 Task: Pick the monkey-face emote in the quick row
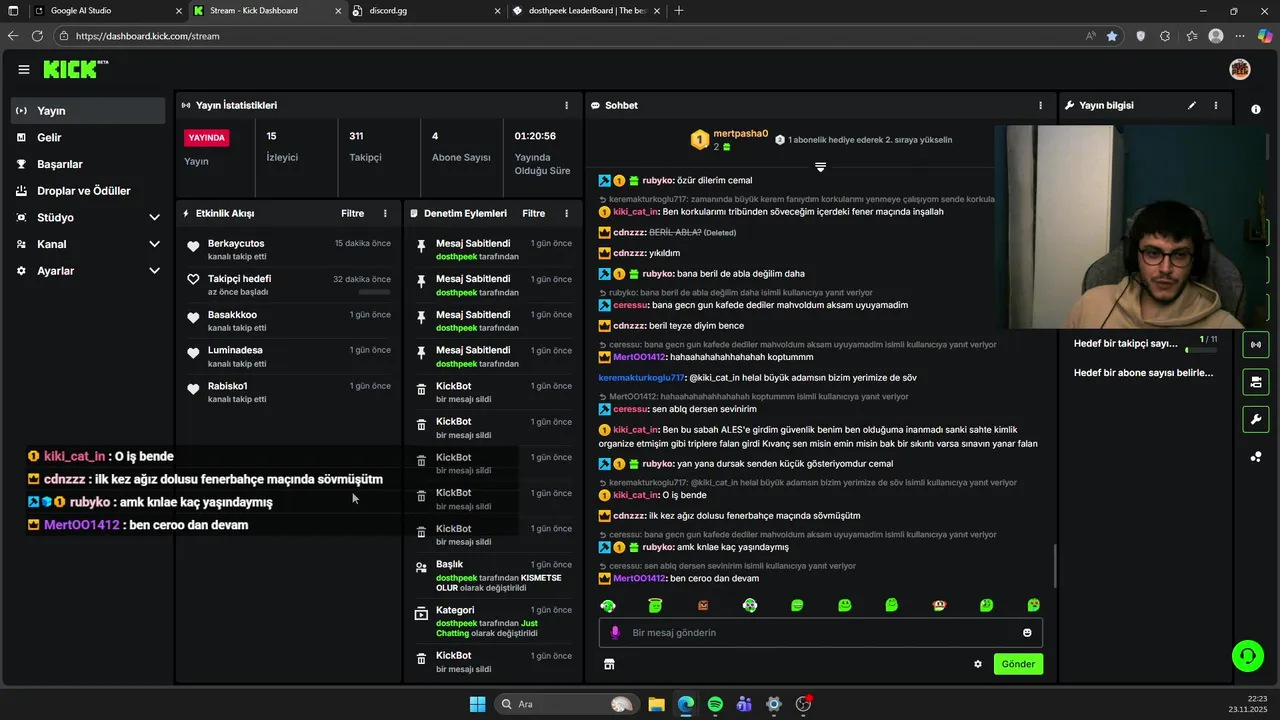(x=939, y=605)
